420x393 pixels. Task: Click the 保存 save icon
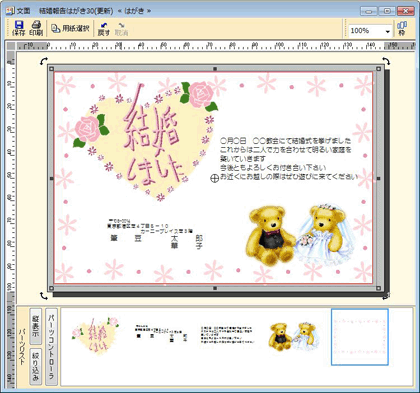click(19, 28)
